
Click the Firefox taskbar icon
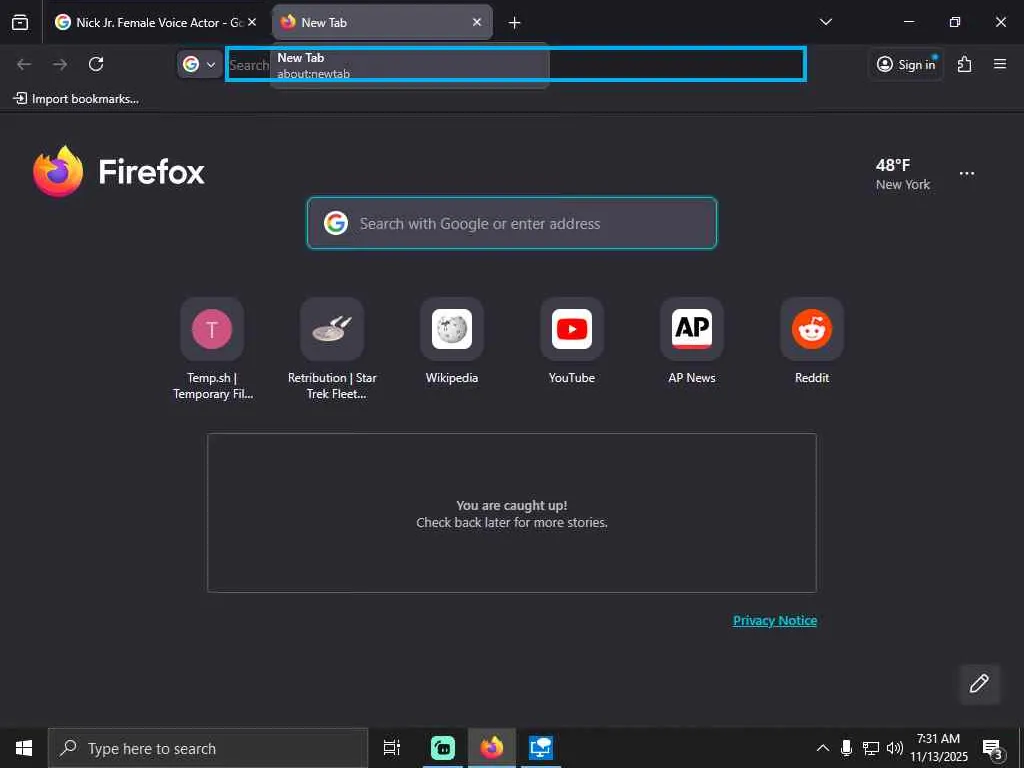click(x=492, y=748)
